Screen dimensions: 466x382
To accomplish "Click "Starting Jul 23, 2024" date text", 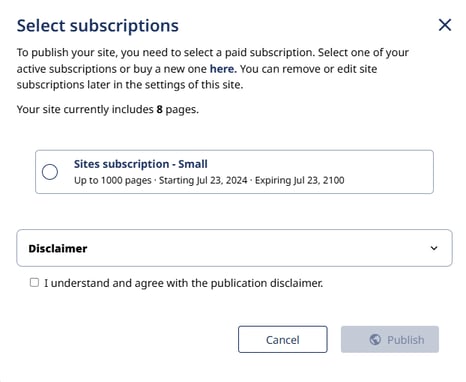I will coord(203,180).
